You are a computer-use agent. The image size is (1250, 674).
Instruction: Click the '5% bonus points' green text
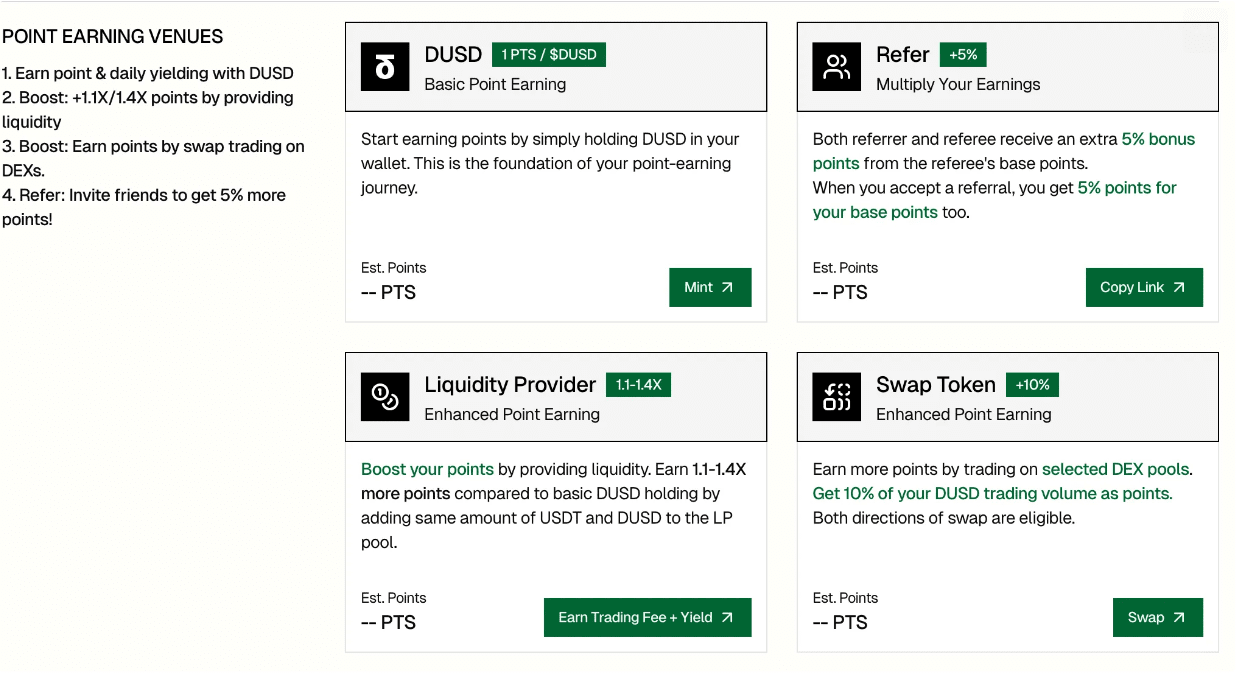coord(1158,139)
